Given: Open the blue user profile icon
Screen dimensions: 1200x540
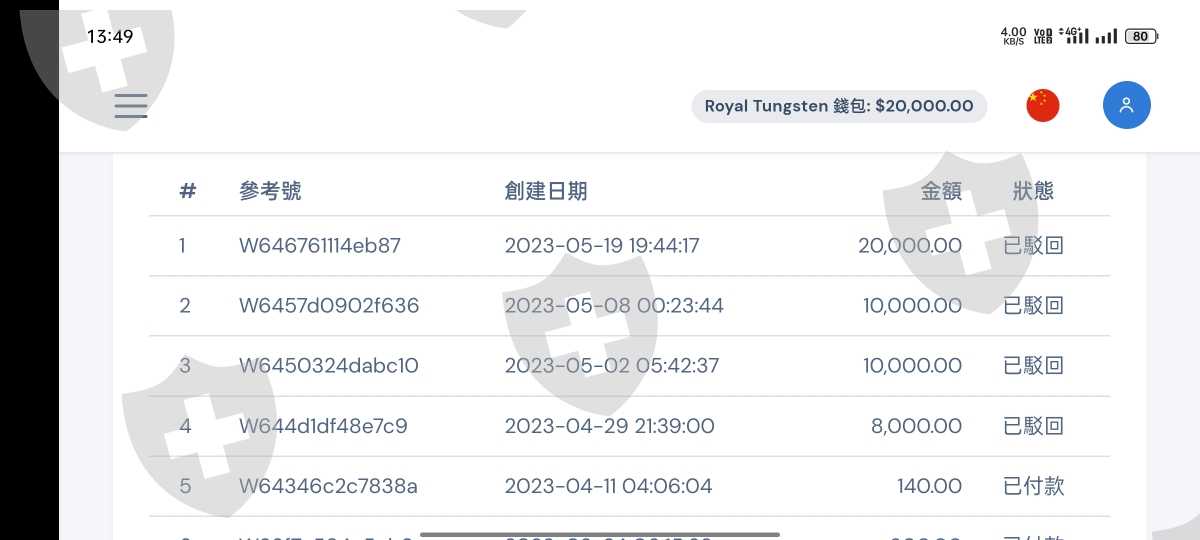Looking at the screenshot, I should click(1126, 106).
